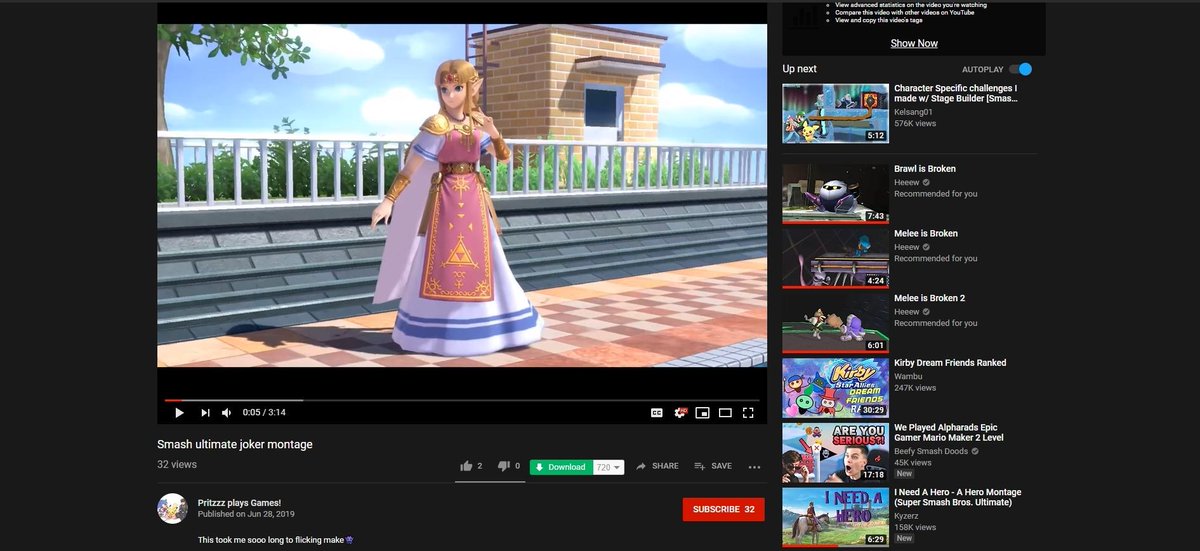Screen dimensions: 1200x551
Task: Click the Wambu channel name
Action: [908, 376]
